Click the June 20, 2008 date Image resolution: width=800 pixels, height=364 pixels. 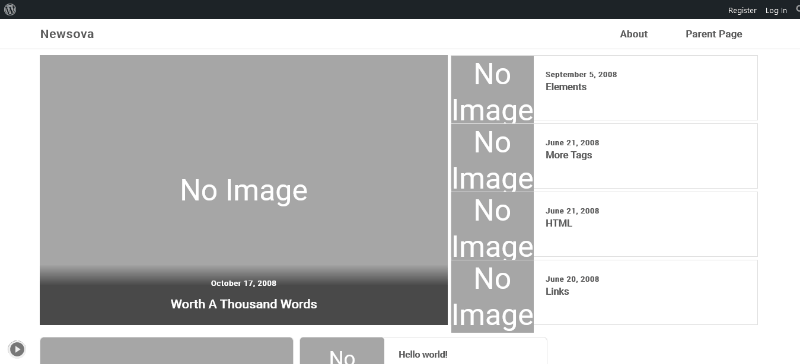point(572,279)
